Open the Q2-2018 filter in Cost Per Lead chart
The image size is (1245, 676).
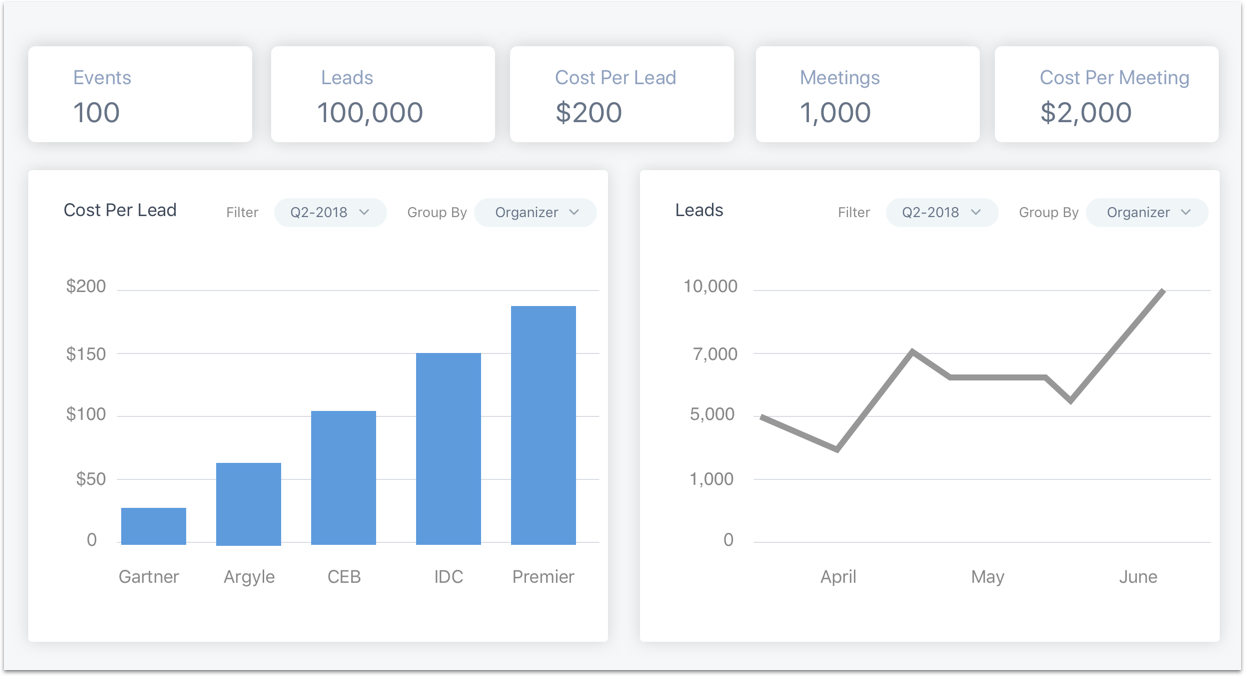(x=330, y=212)
